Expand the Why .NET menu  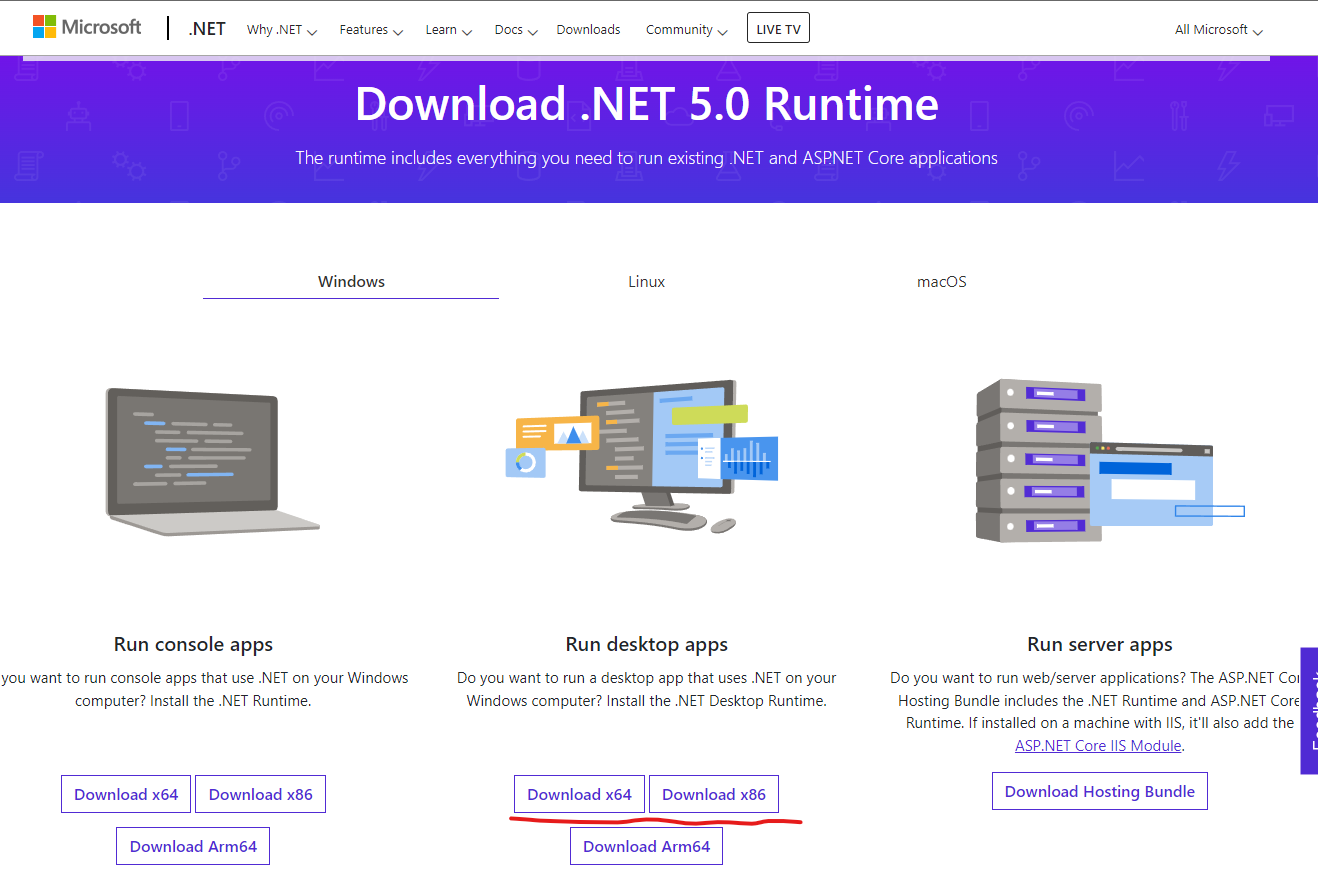click(x=282, y=30)
